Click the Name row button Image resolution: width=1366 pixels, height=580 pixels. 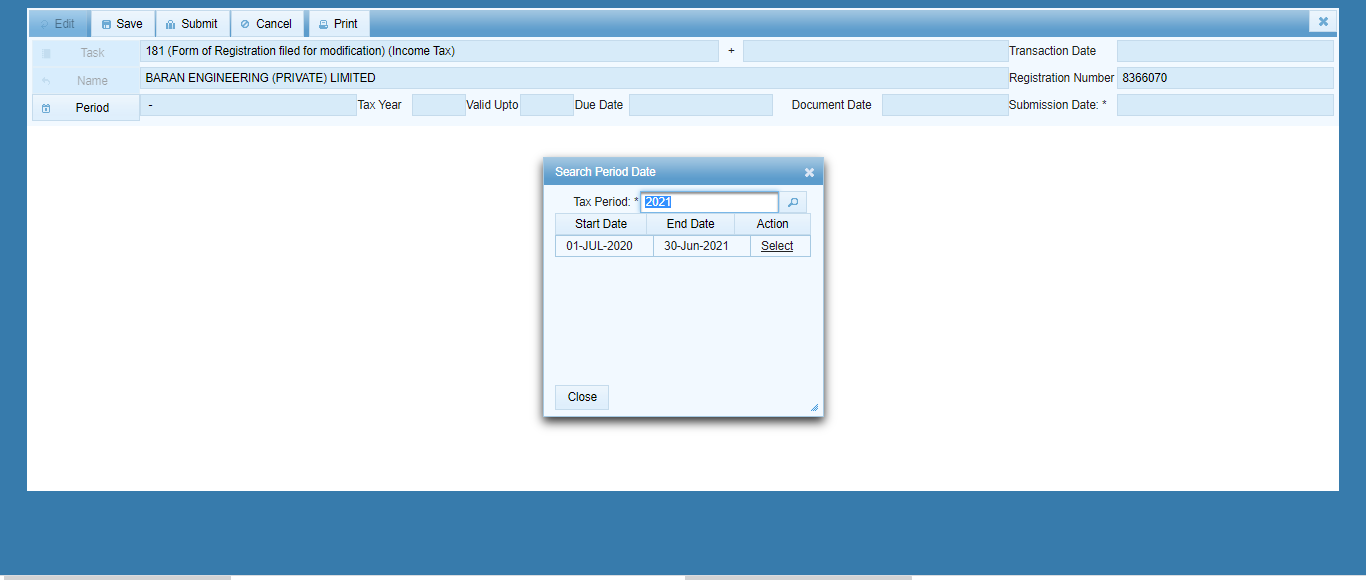(86, 81)
